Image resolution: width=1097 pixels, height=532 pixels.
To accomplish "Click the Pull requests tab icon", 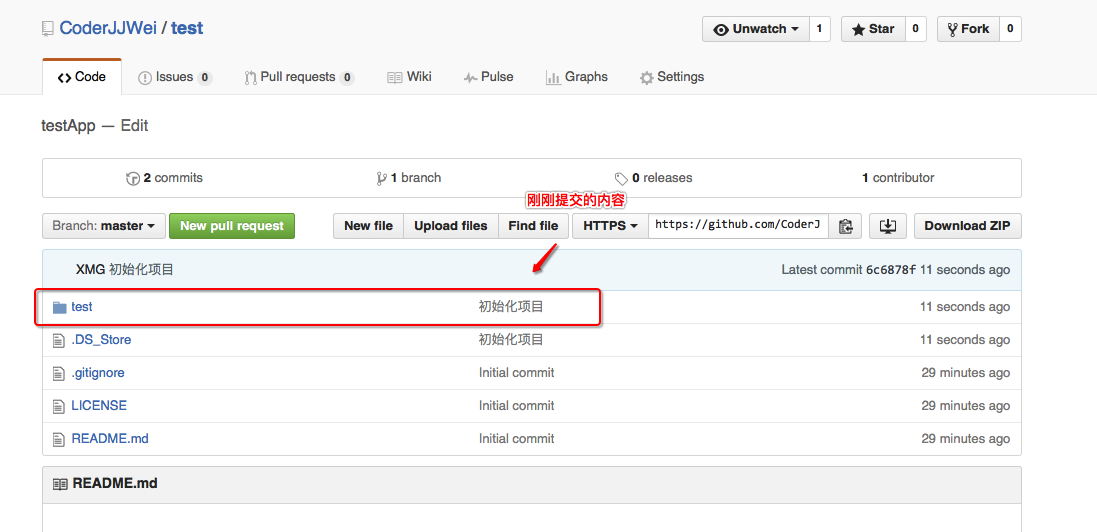I will [250, 78].
